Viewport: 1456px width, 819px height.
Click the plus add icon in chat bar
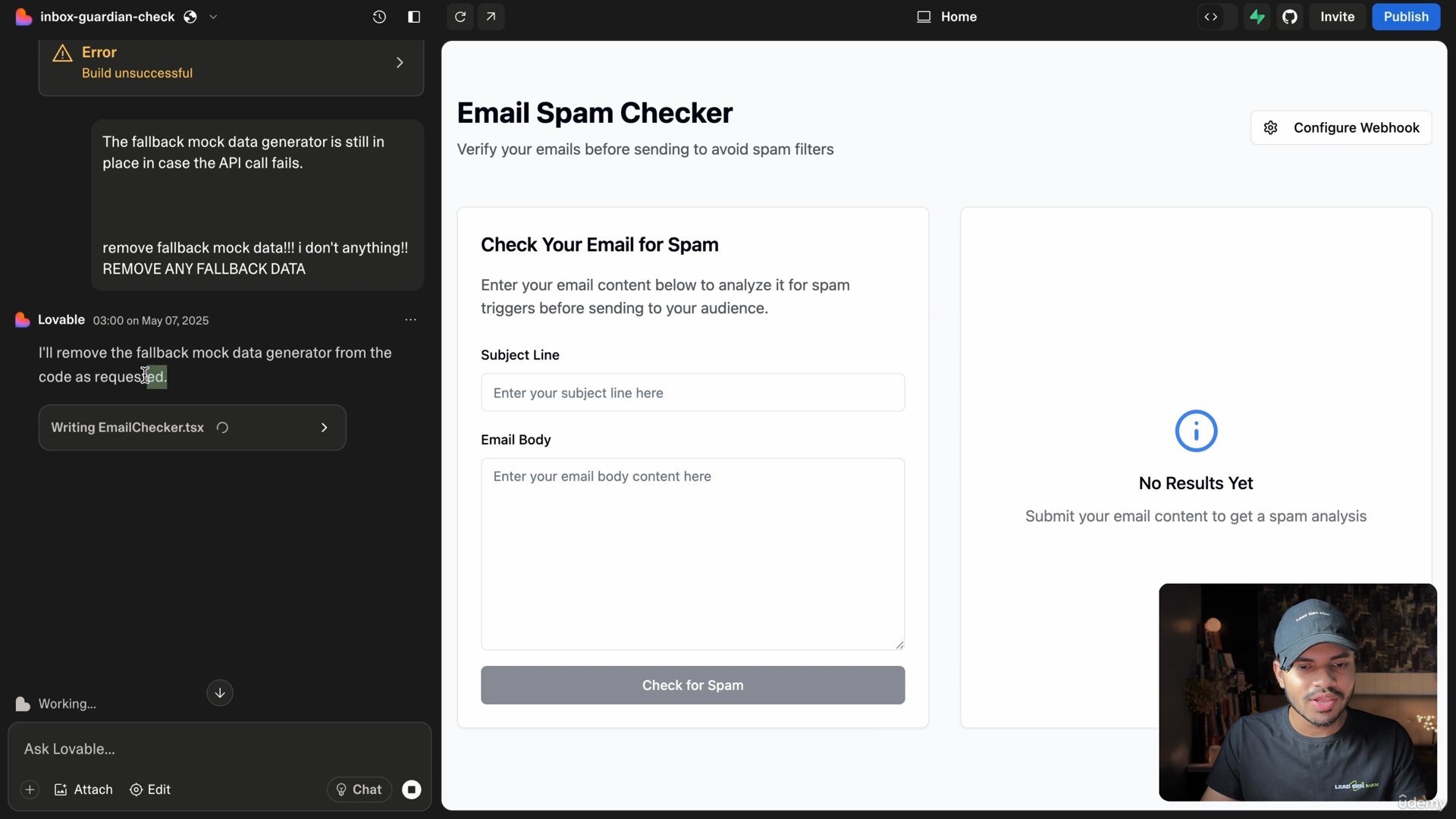tap(30, 789)
